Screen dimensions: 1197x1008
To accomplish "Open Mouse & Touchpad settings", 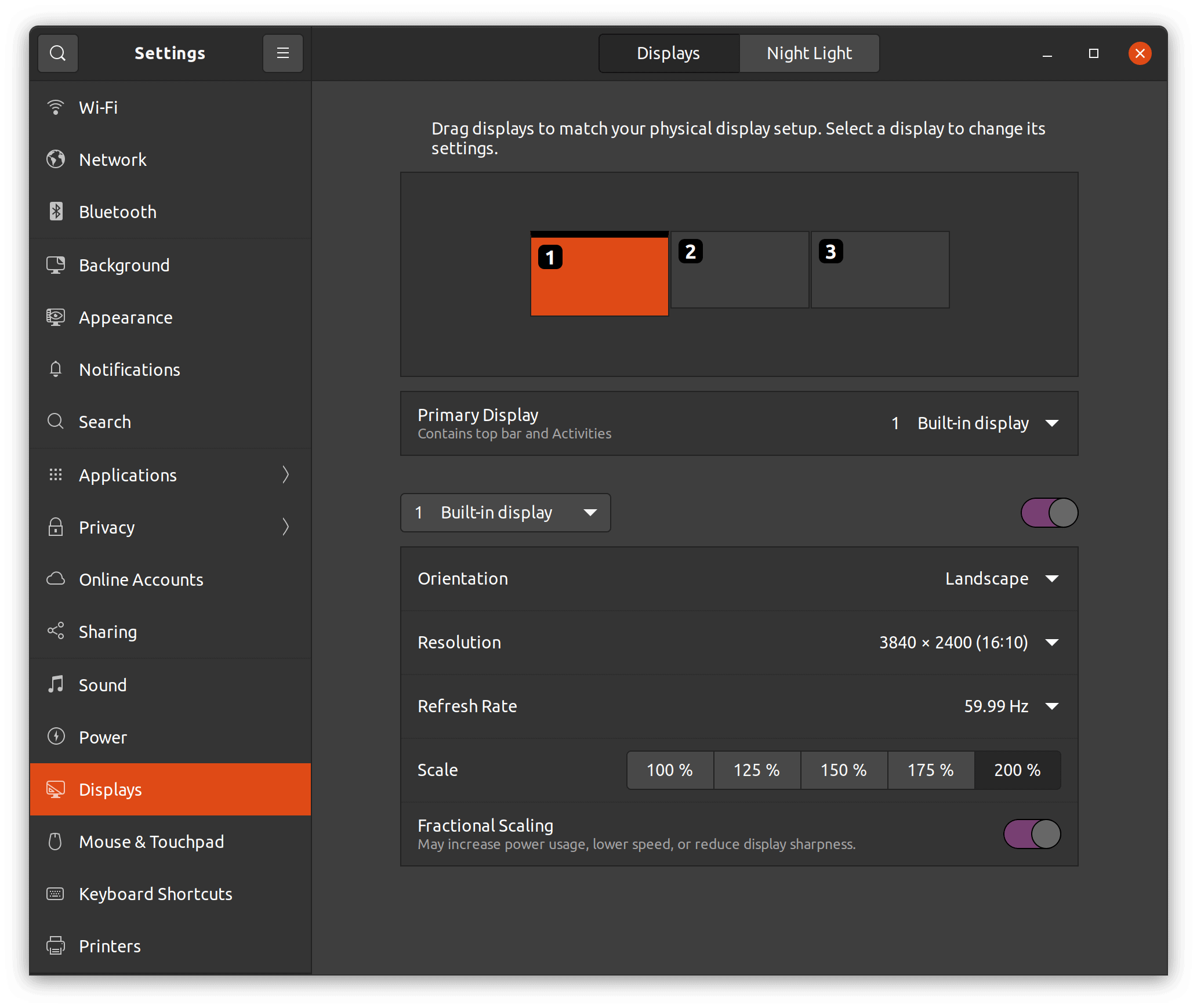I will [x=151, y=842].
